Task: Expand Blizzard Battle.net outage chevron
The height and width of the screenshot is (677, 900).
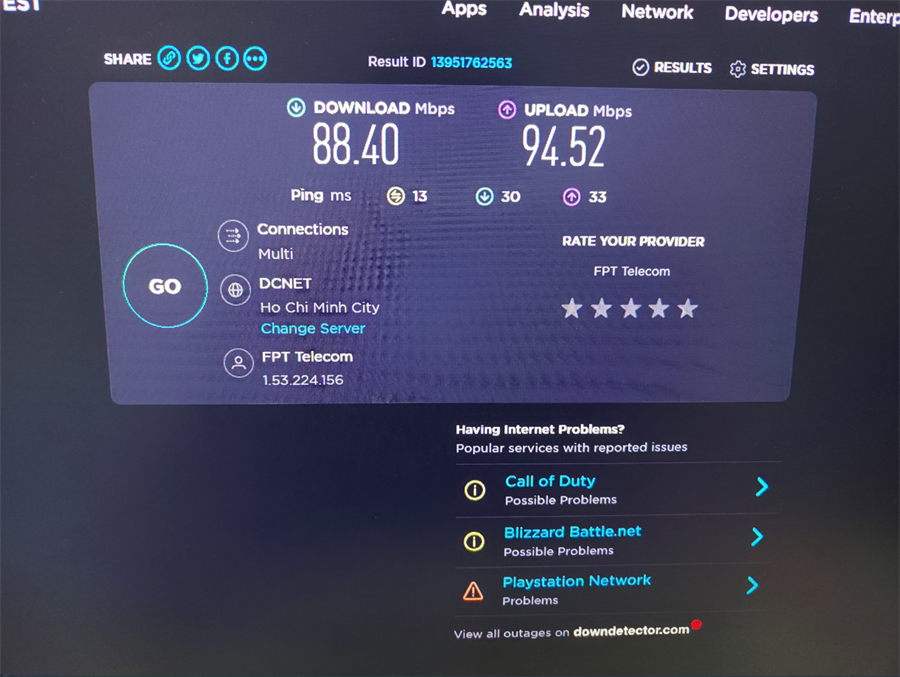Action: [x=757, y=537]
